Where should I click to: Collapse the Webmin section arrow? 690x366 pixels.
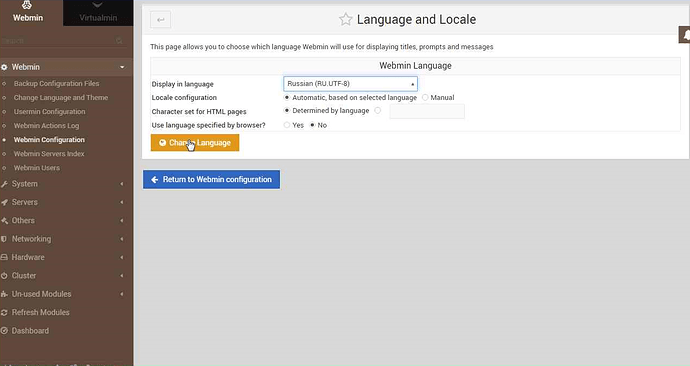[122, 67]
